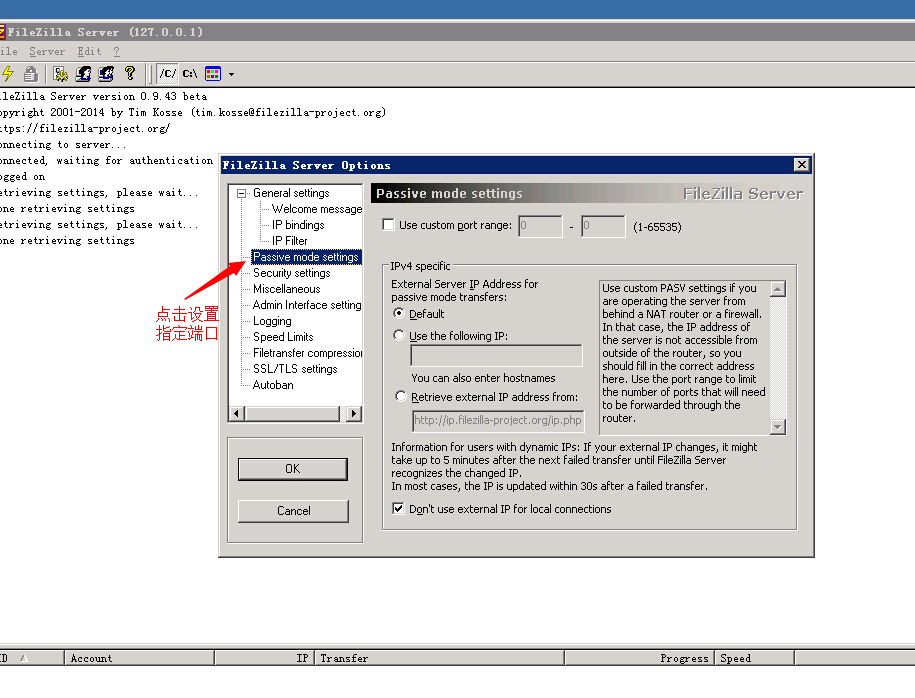
Task: Select Miscellaneous tree item
Action: 287,289
